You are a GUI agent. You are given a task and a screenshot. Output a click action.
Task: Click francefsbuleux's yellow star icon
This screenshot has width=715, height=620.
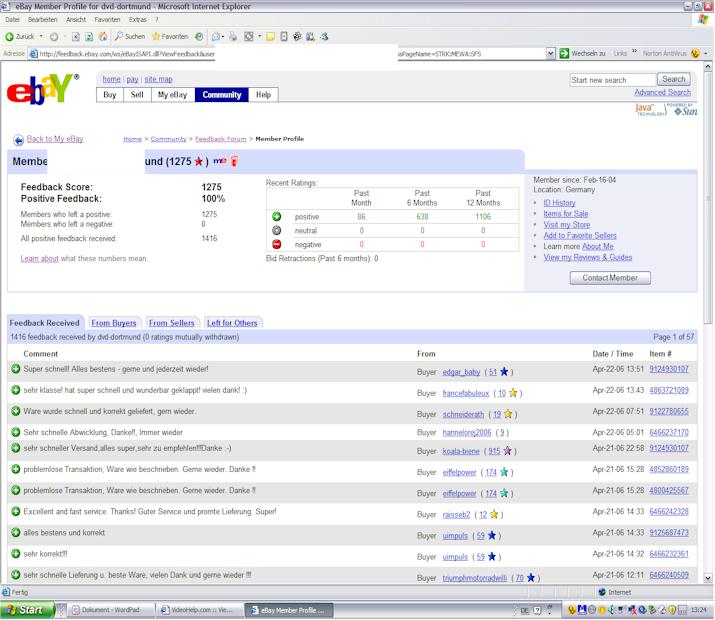pos(513,393)
